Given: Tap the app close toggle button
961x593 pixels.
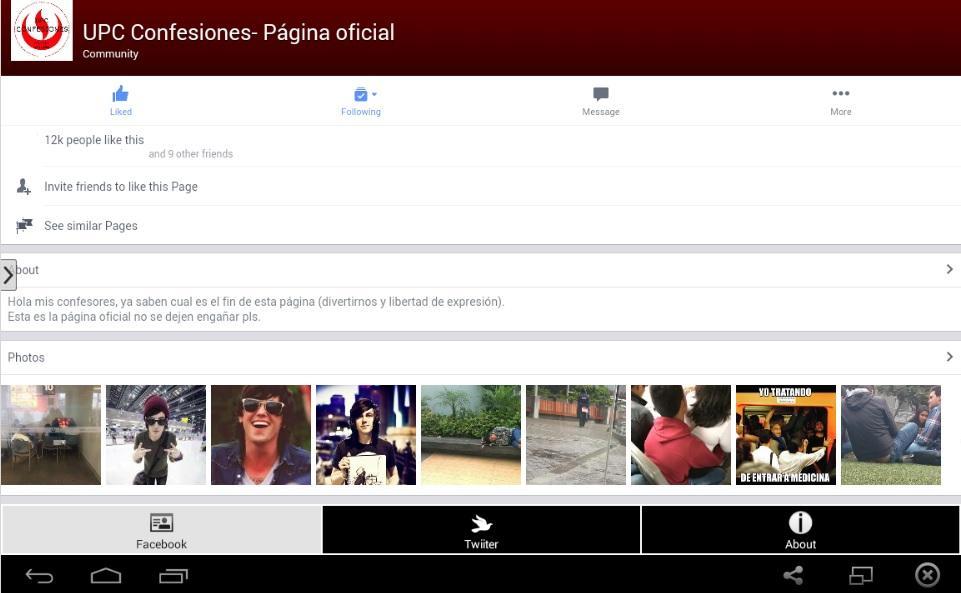Looking at the screenshot, I should click(x=927, y=575).
